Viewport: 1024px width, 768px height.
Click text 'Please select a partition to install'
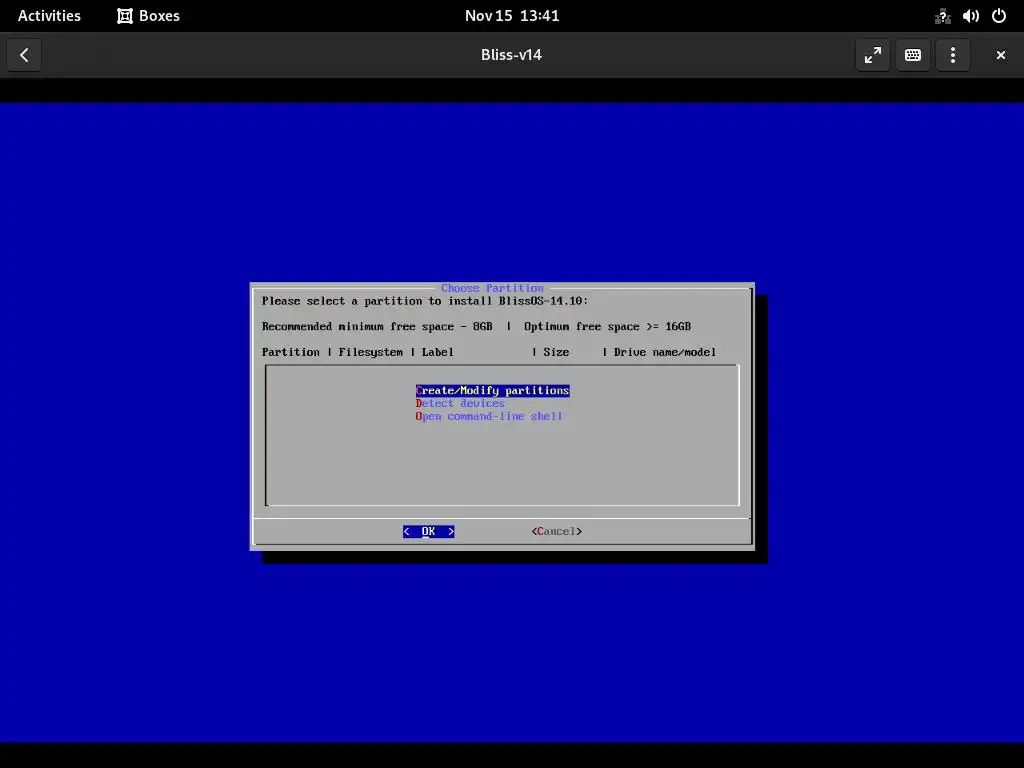point(377,301)
